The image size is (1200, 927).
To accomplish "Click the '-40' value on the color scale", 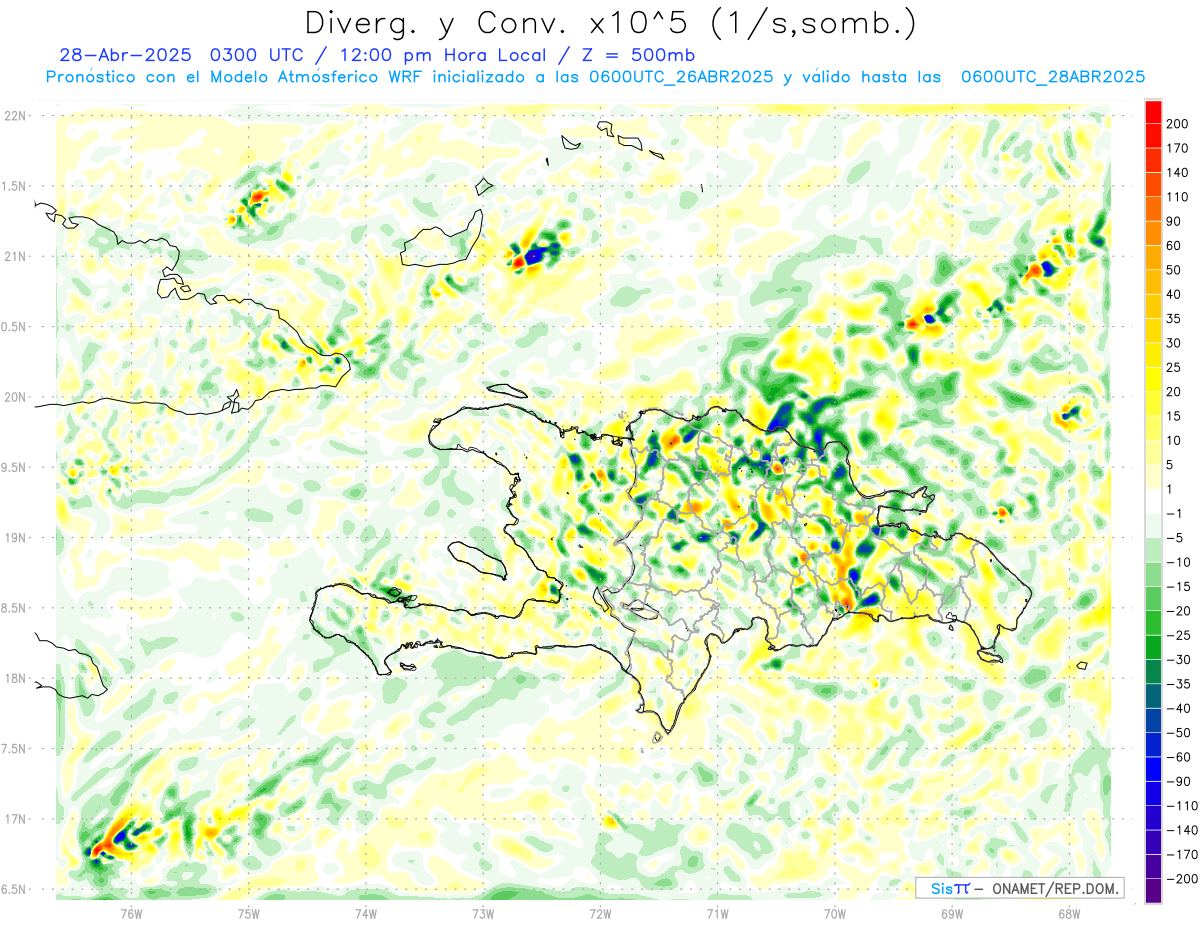I will (1177, 709).
